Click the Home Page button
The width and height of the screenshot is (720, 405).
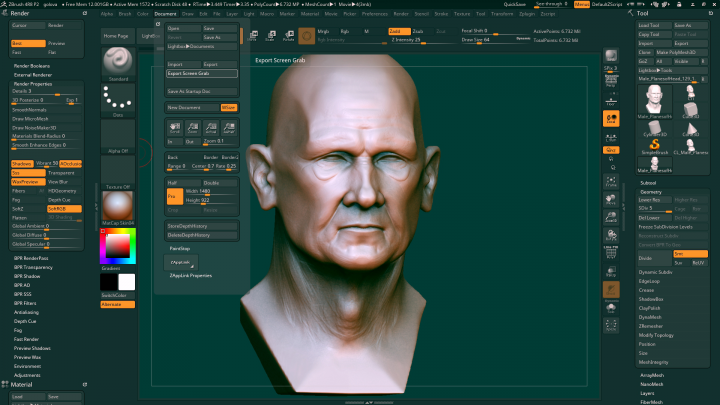coord(116,36)
